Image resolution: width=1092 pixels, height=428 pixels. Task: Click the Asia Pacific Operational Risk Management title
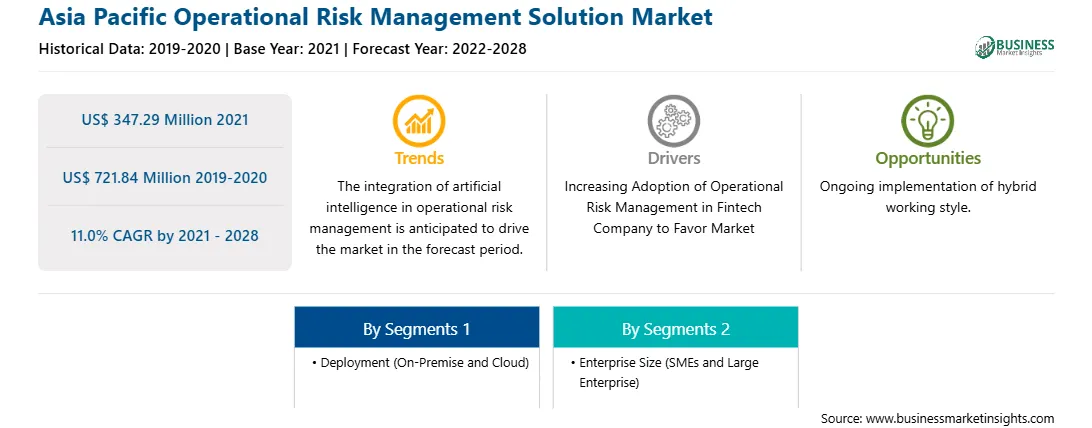tap(375, 17)
